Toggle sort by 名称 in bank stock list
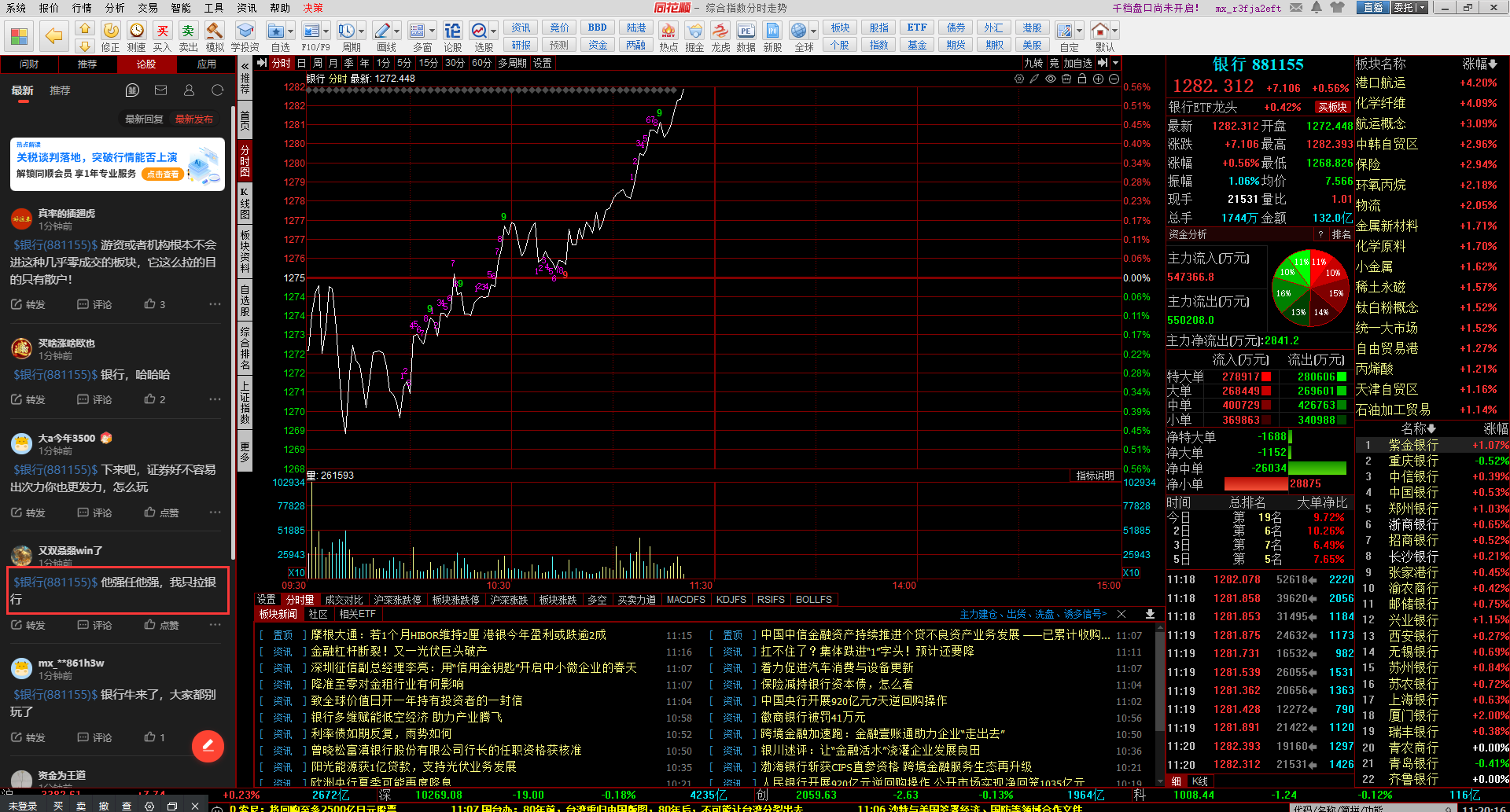Screen dimensions: 1510x812 (1419, 428)
